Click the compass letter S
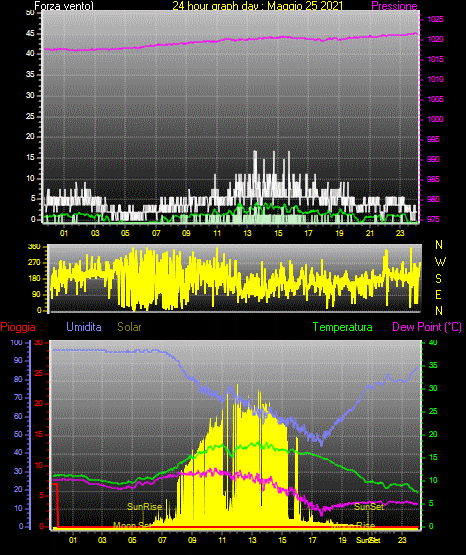 (438, 279)
